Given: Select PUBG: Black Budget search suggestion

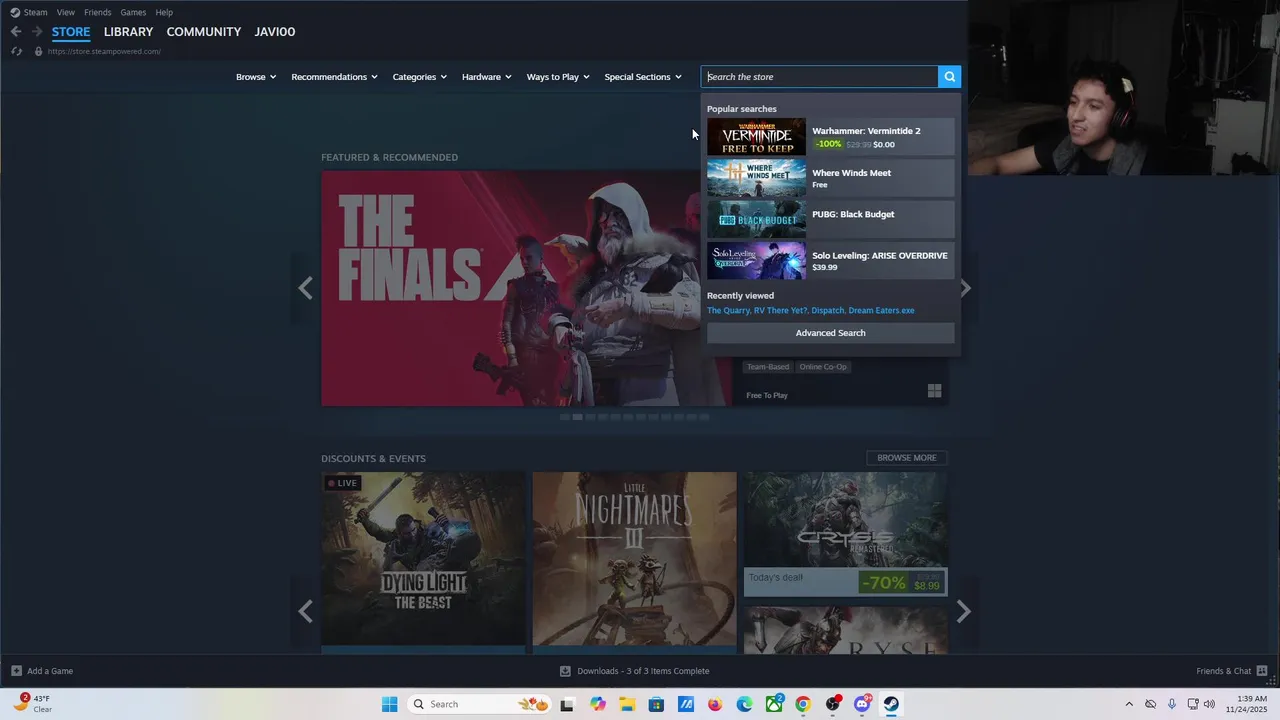Looking at the screenshot, I should pyautogui.click(x=831, y=219).
